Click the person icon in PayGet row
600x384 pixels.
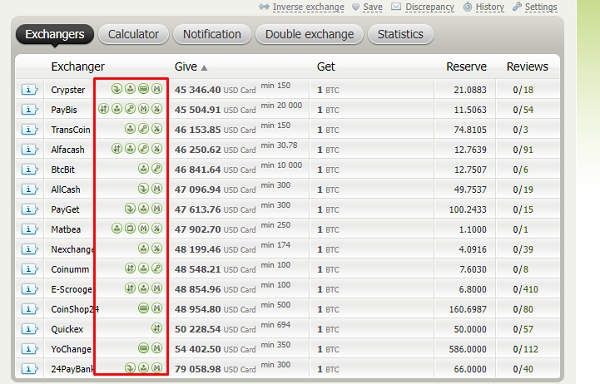(x=143, y=208)
